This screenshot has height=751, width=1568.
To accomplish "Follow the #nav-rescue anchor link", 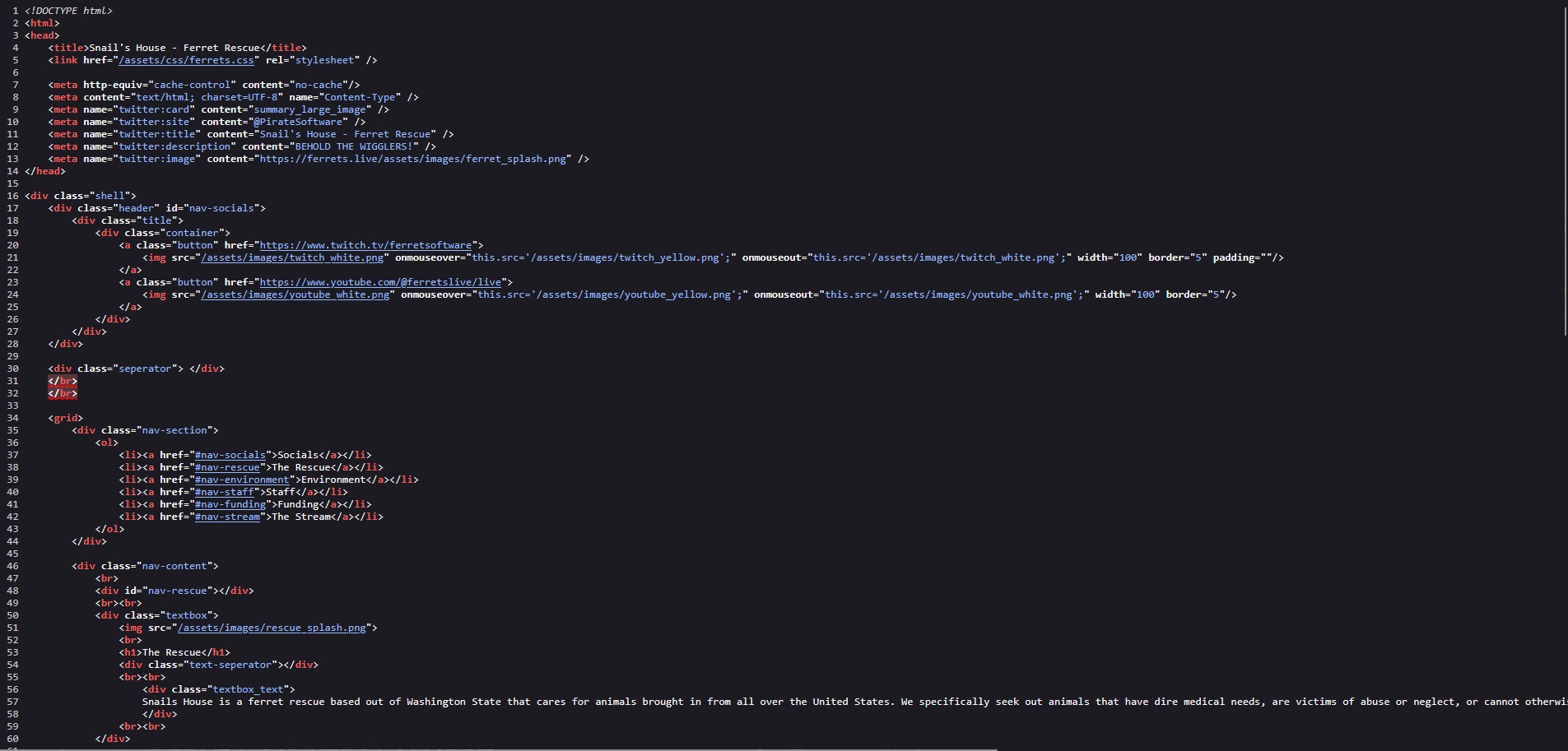I will coord(227,467).
